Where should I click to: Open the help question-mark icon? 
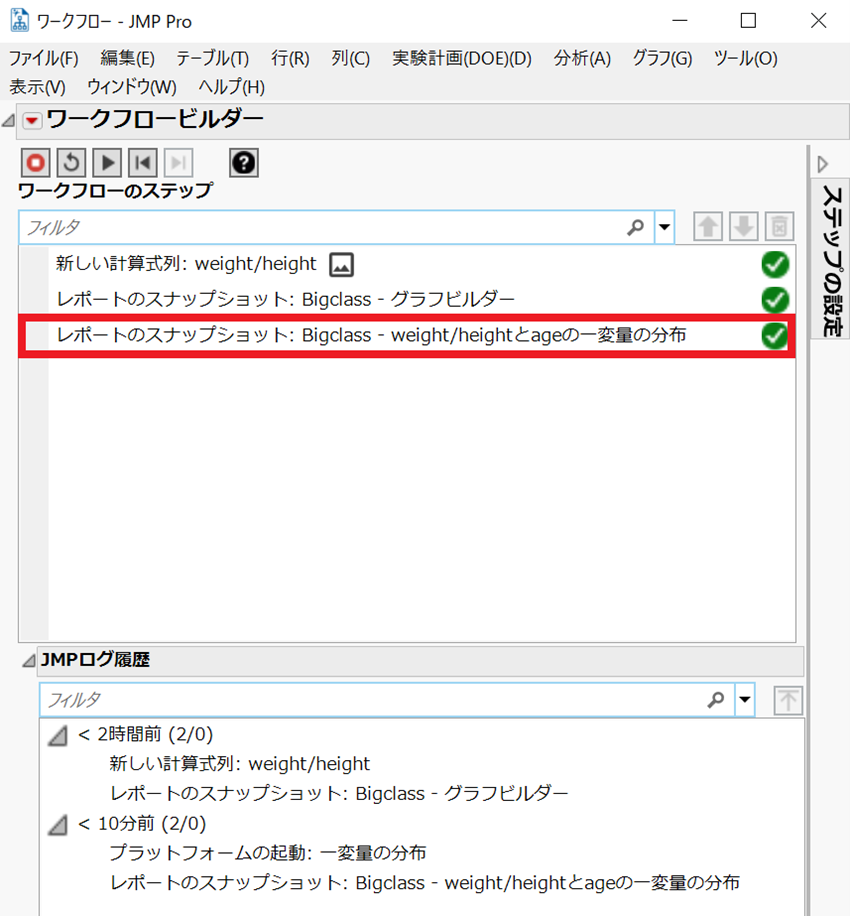tap(244, 162)
